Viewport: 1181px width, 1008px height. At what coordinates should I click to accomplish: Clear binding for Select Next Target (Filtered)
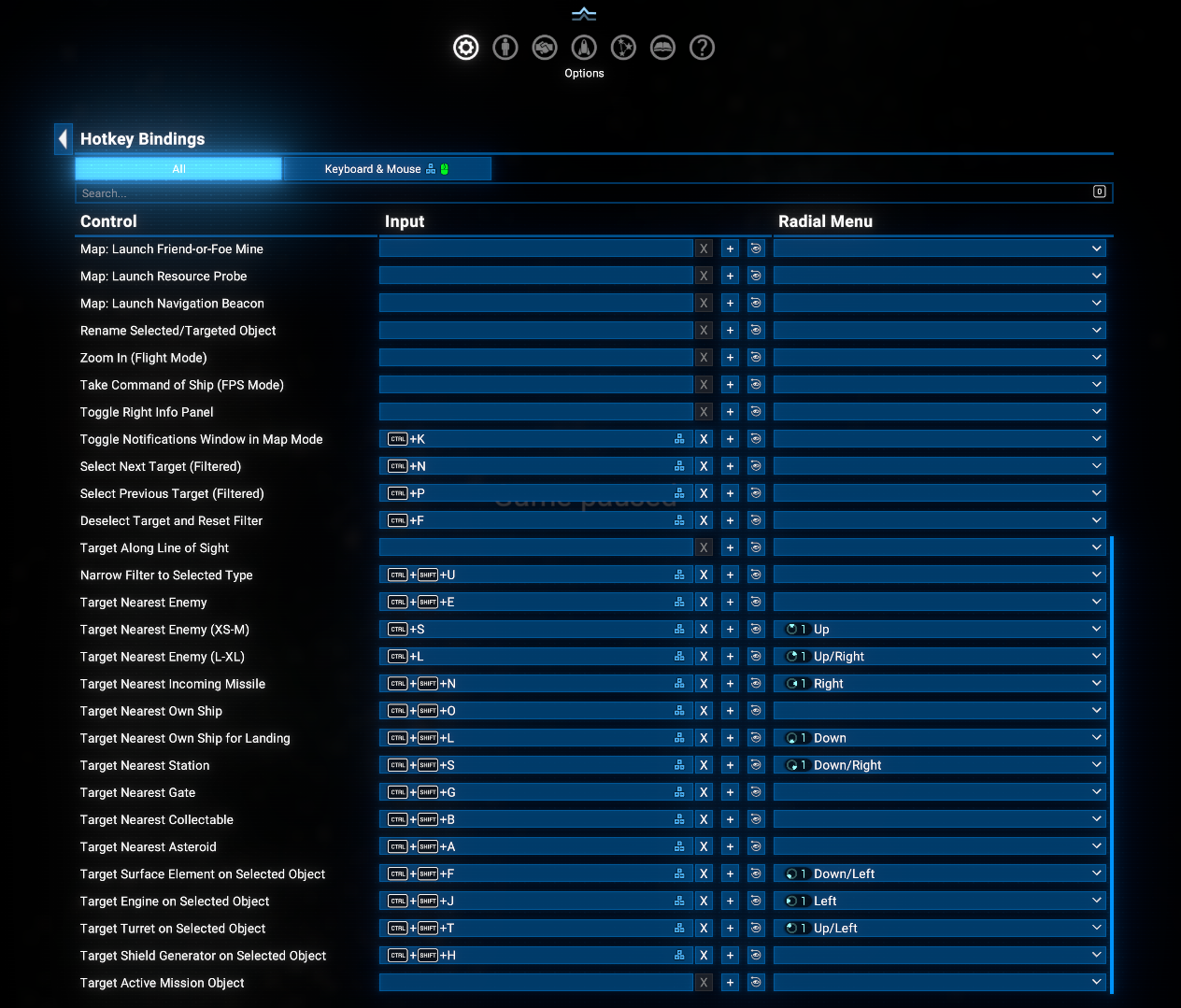coord(704,466)
